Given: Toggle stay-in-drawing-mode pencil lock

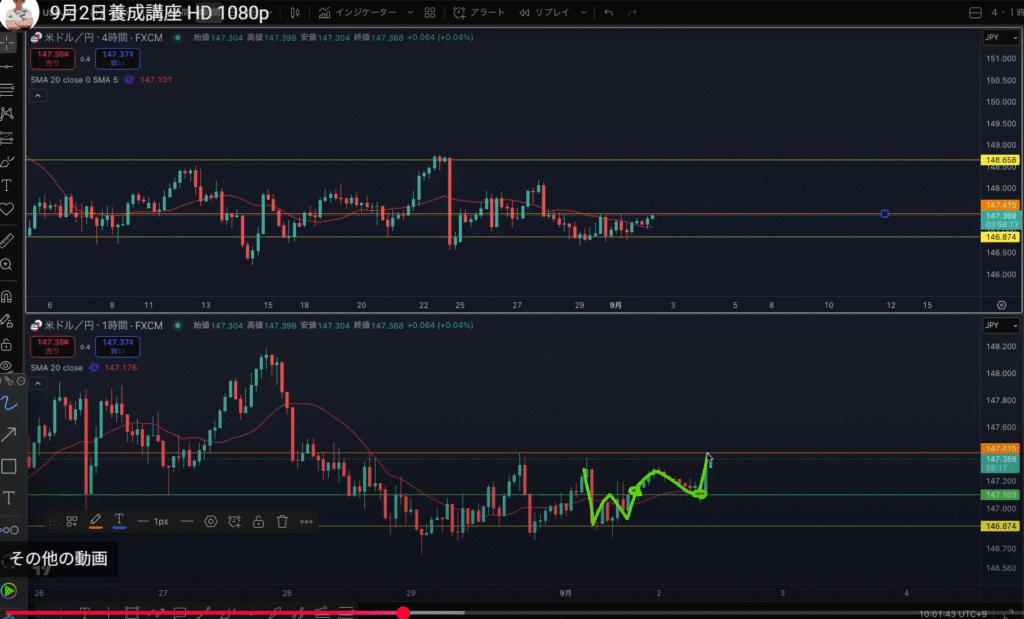Looking at the screenshot, I should tap(8, 320).
